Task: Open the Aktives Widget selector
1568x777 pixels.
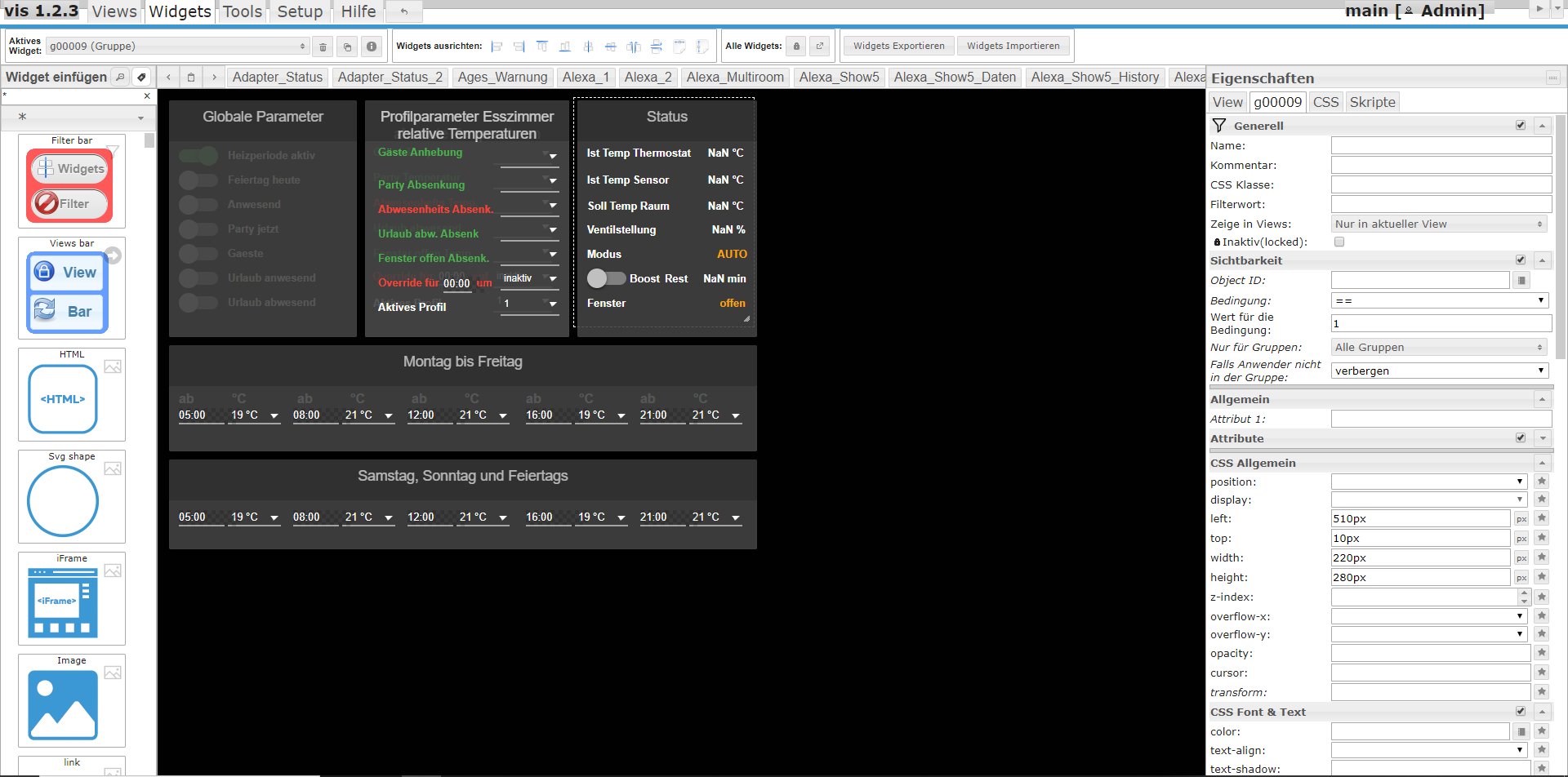Action: 177,47
